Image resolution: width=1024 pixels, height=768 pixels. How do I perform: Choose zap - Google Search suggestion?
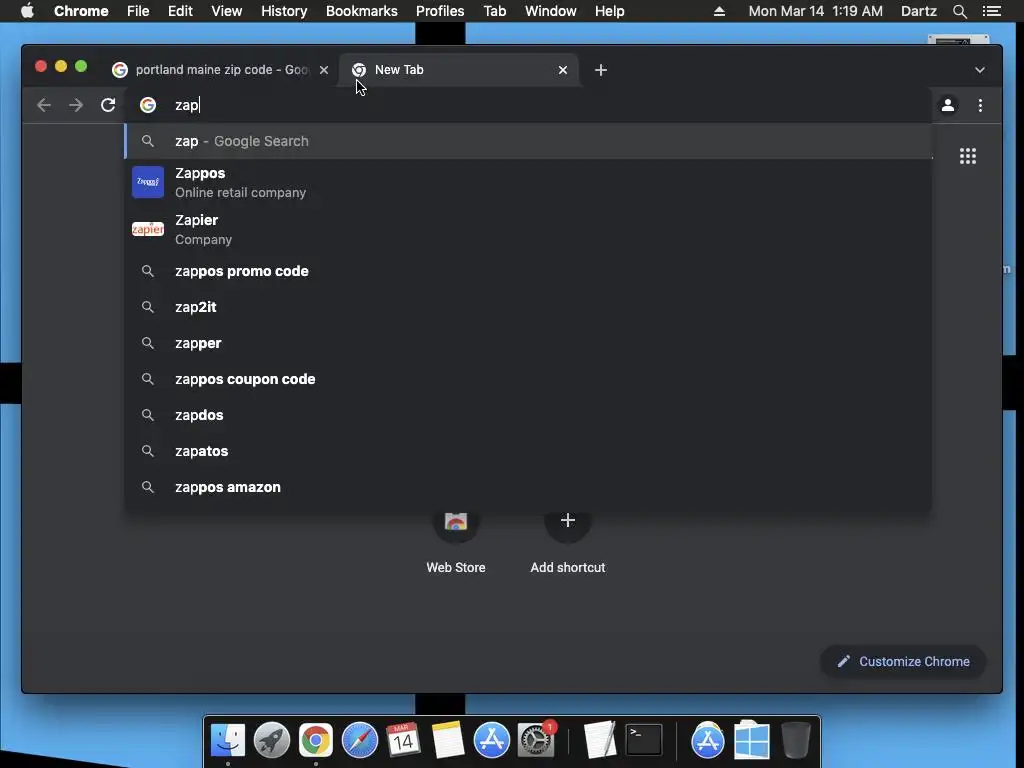(528, 141)
